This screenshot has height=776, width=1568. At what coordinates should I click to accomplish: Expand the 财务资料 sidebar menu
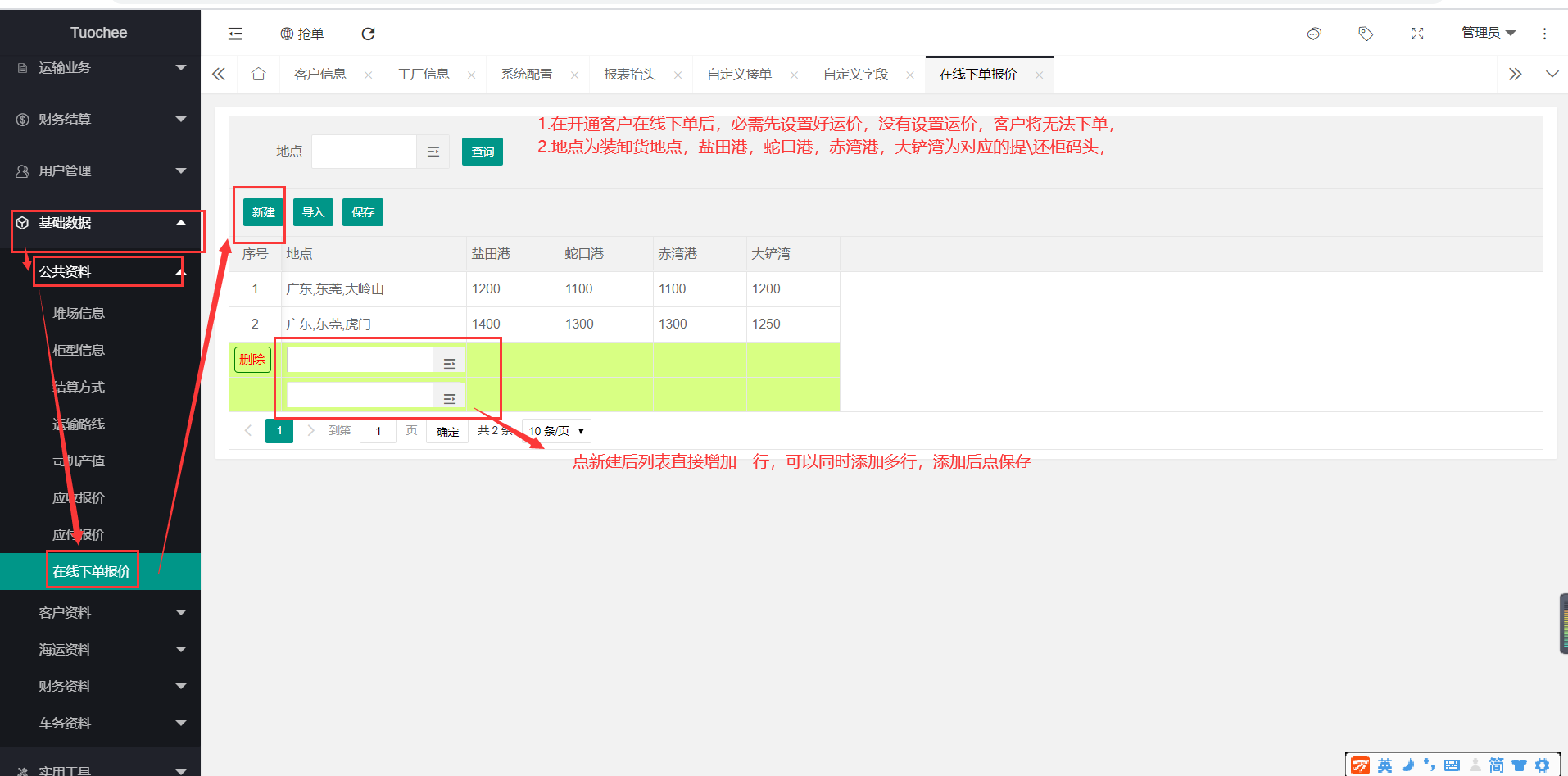(x=100, y=686)
